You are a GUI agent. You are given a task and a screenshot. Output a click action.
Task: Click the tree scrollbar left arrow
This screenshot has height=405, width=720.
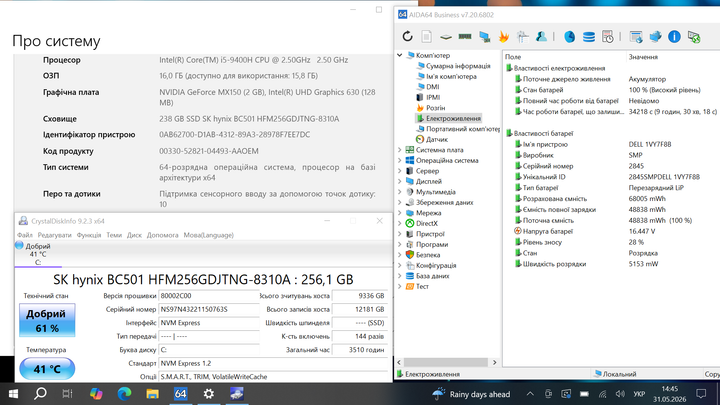(x=399, y=362)
